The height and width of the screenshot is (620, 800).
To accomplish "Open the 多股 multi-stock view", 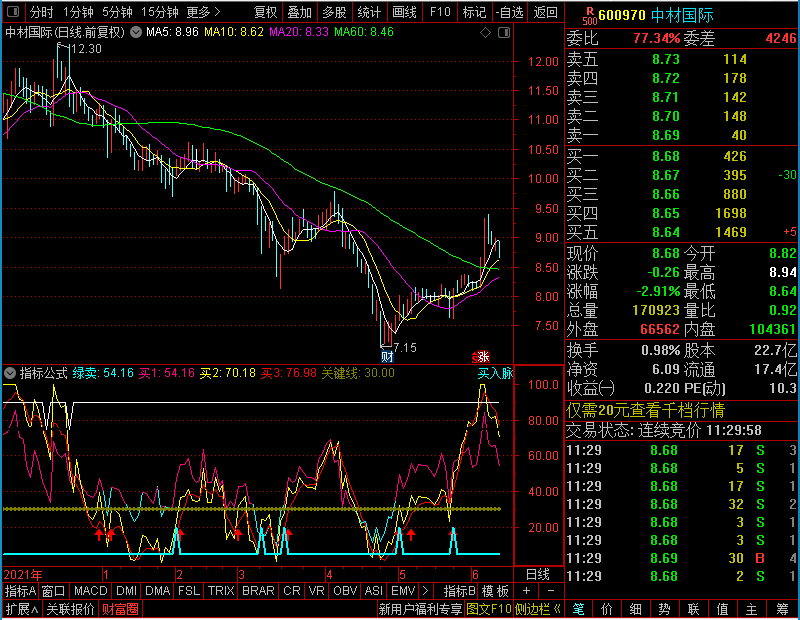I will (334, 12).
